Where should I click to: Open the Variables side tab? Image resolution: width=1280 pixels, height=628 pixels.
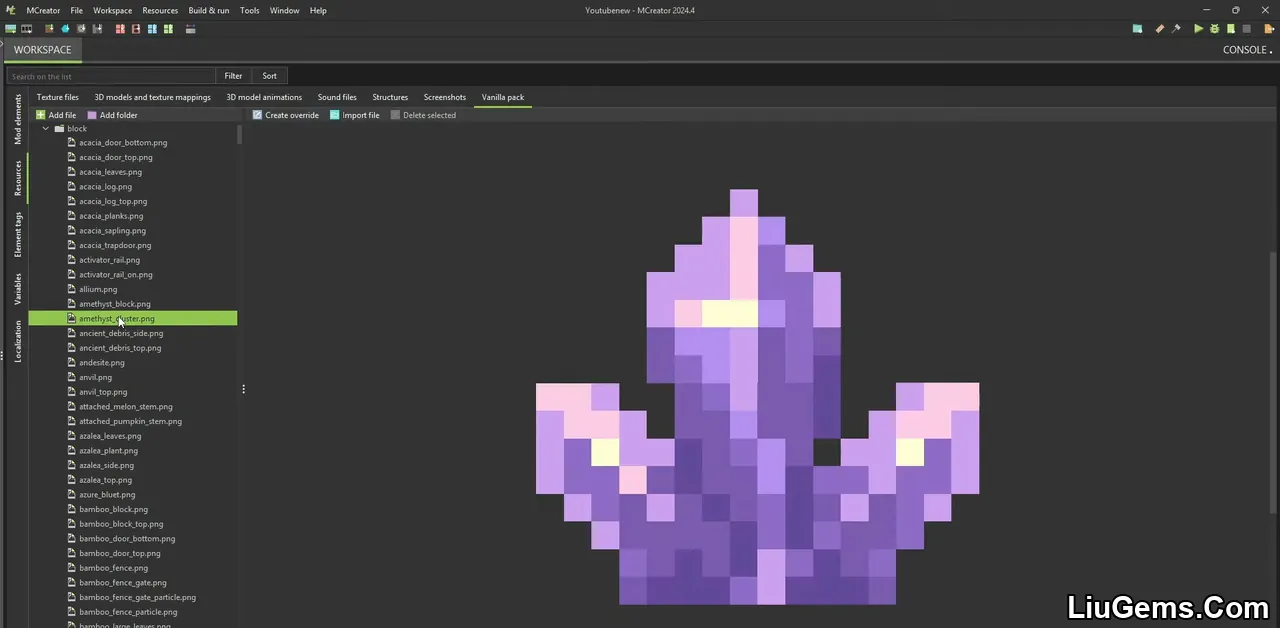point(18,289)
